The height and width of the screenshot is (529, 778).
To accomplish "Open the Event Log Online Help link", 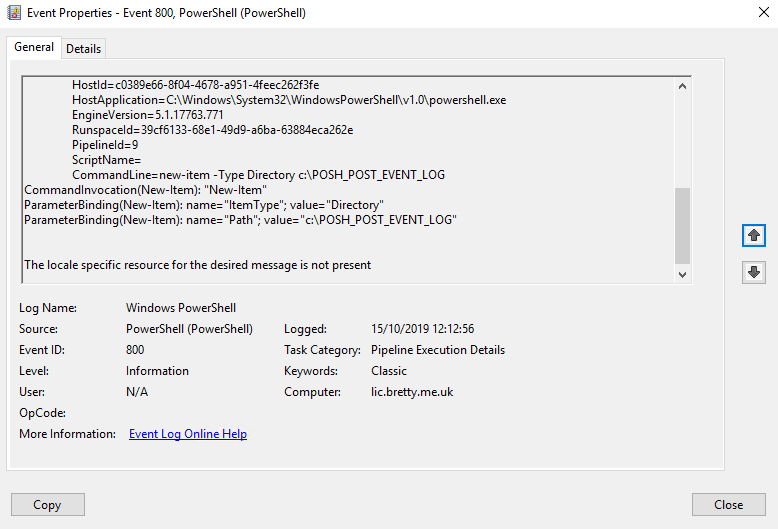I will pyautogui.click(x=188, y=434).
